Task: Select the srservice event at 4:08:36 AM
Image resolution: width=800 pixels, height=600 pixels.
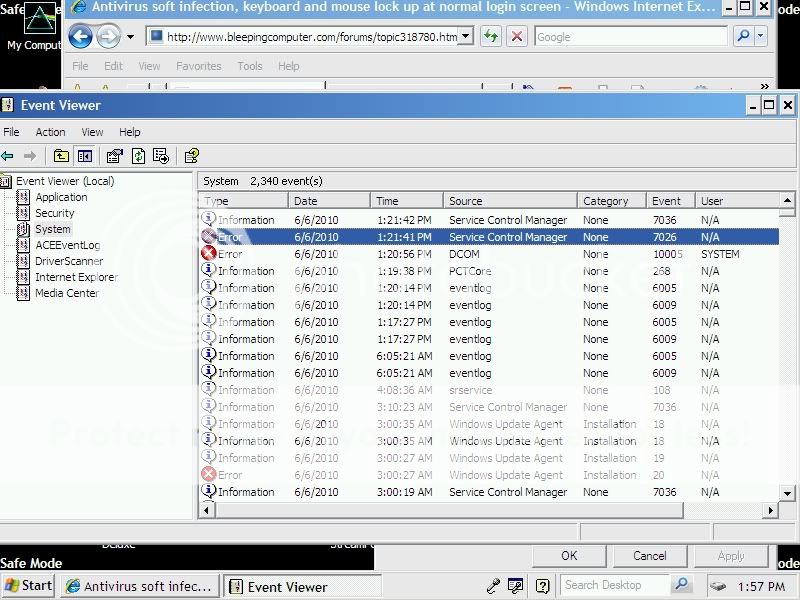Action: (x=489, y=390)
